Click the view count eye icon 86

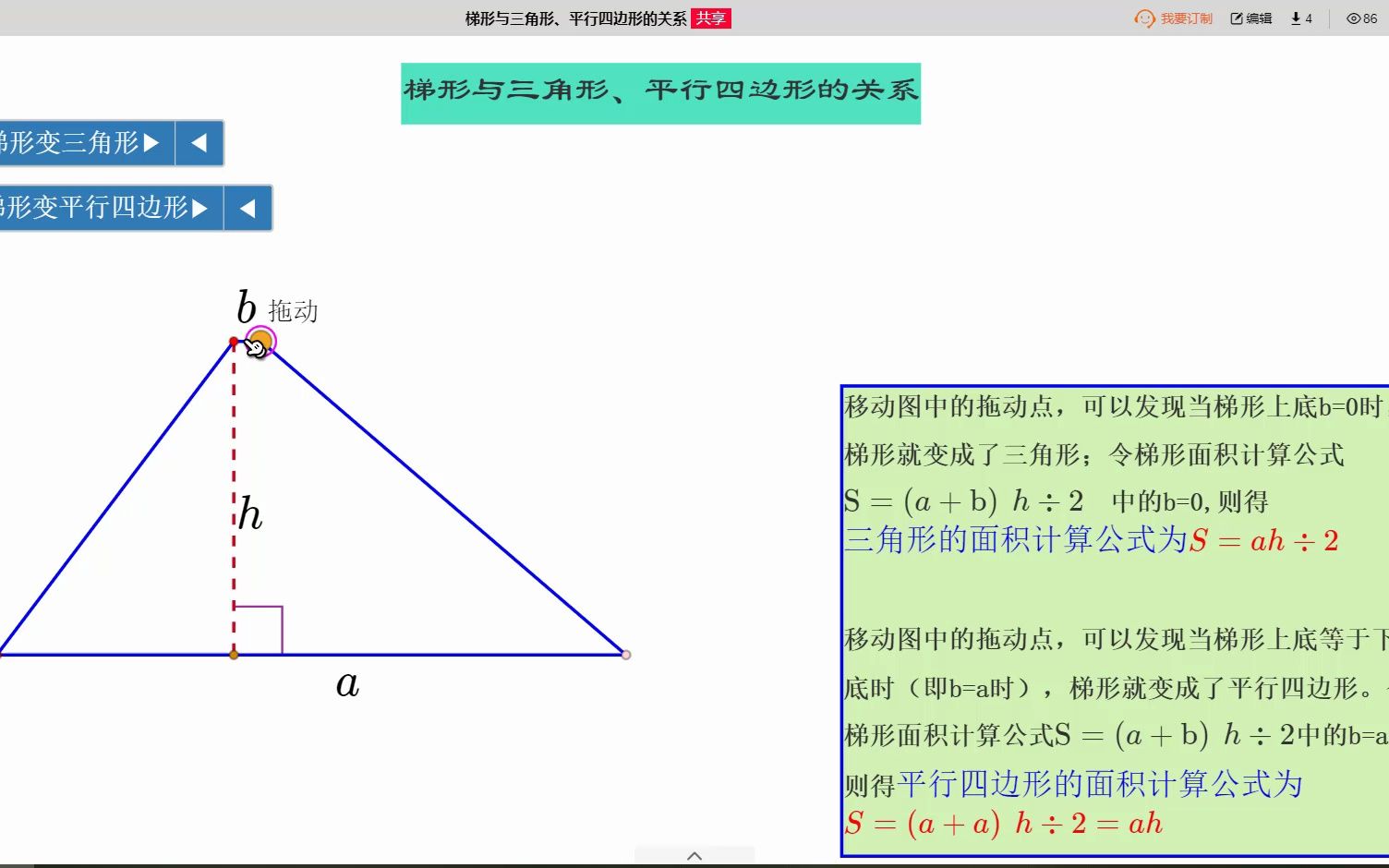pyautogui.click(x=1361, y=18)
